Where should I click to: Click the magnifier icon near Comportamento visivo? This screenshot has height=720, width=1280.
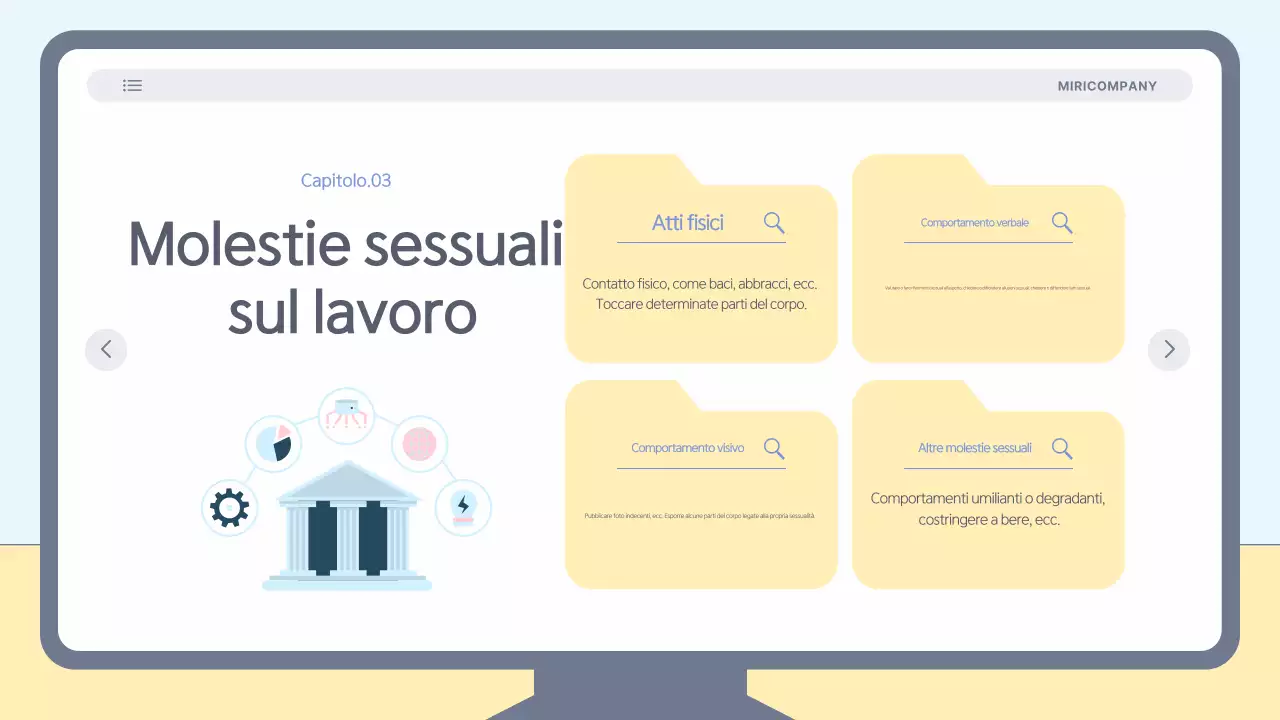coord(773,448)
